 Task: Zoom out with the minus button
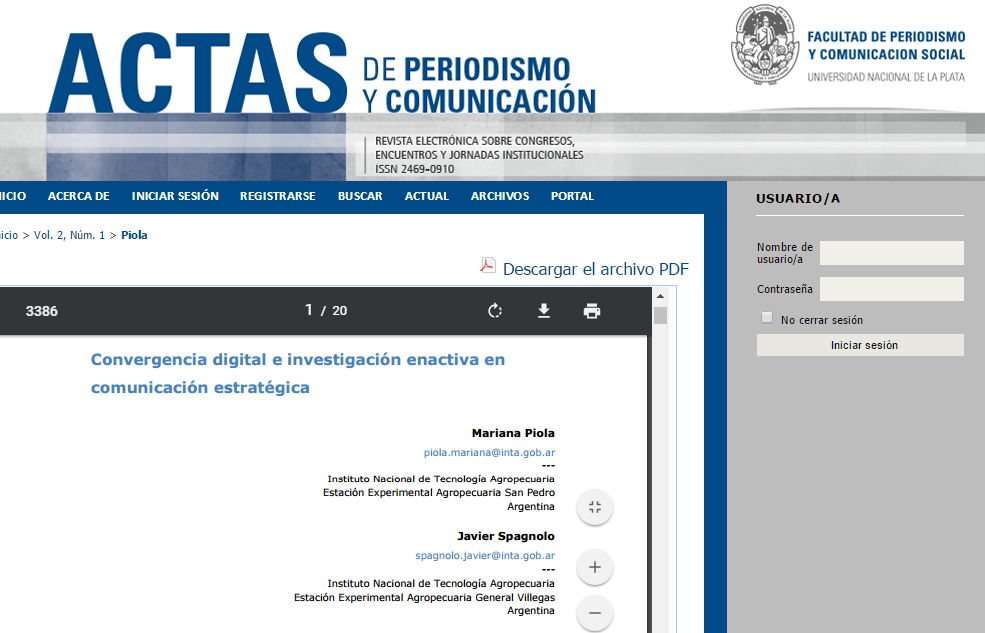pyautogui.click(x=595, y=613)
